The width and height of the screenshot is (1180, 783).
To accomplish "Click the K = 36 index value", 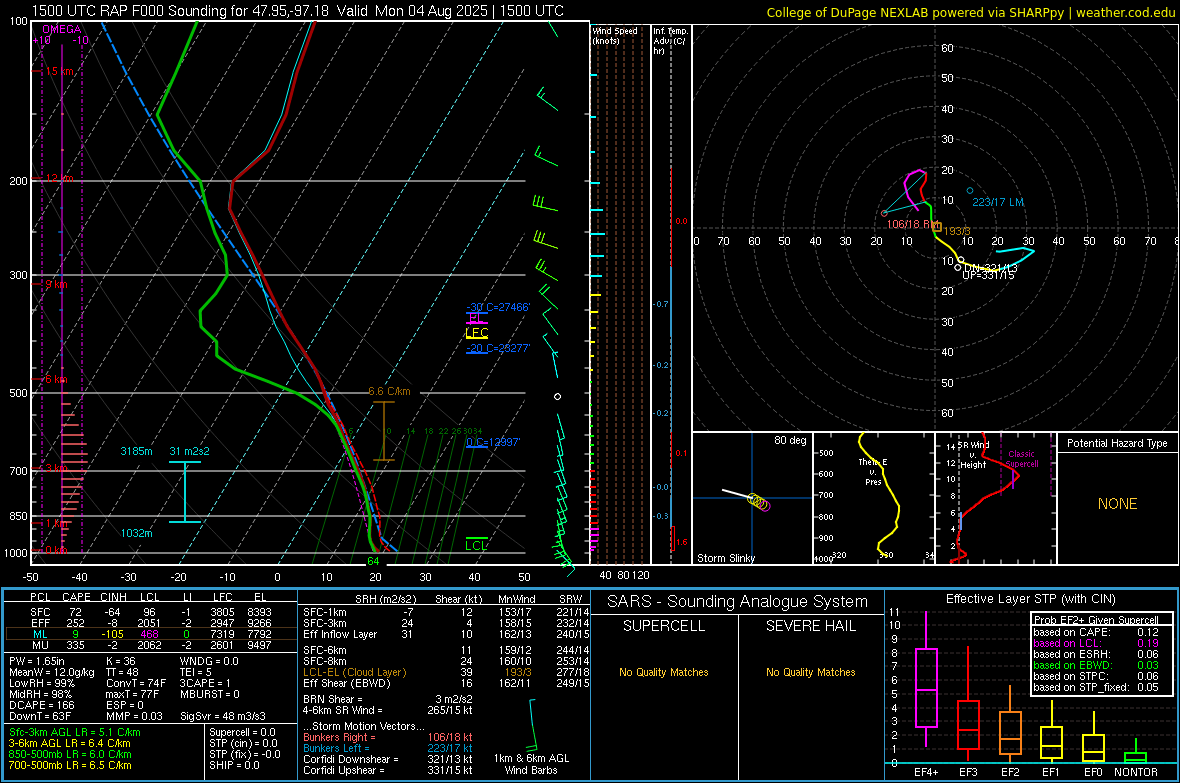I will (120, 661).
